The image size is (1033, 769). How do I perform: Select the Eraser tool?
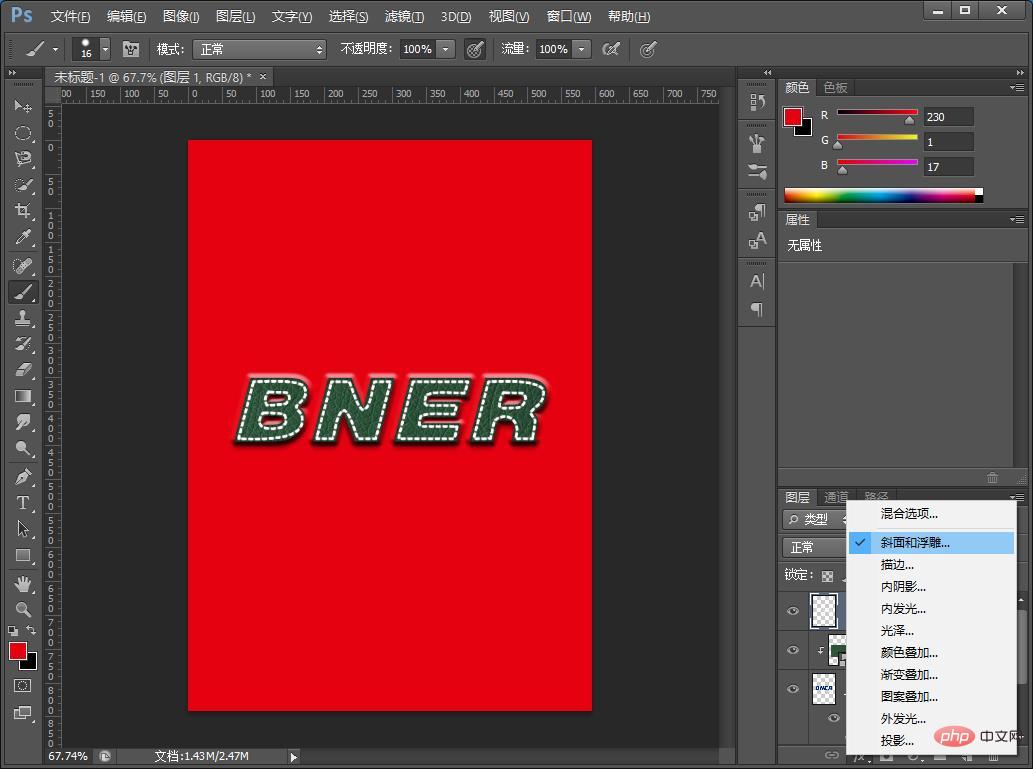pyautogui.click(x=22, y=370)
